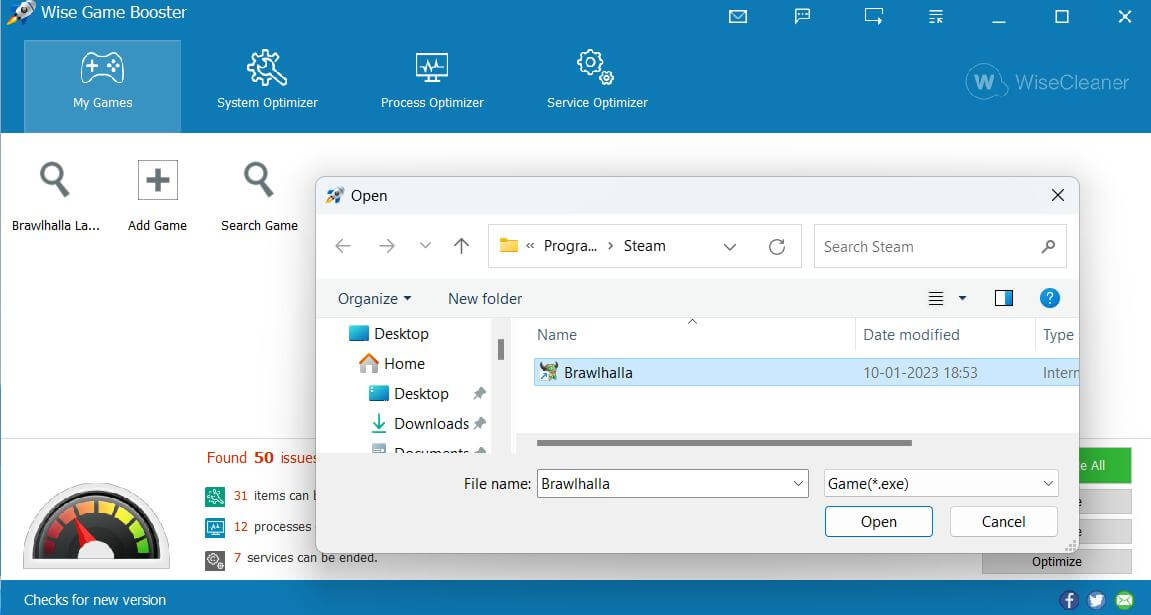This screenshot has height=615, width=1151.
Task: Open the recent locations dropdown arrow
Action: (x=425, y=246)
